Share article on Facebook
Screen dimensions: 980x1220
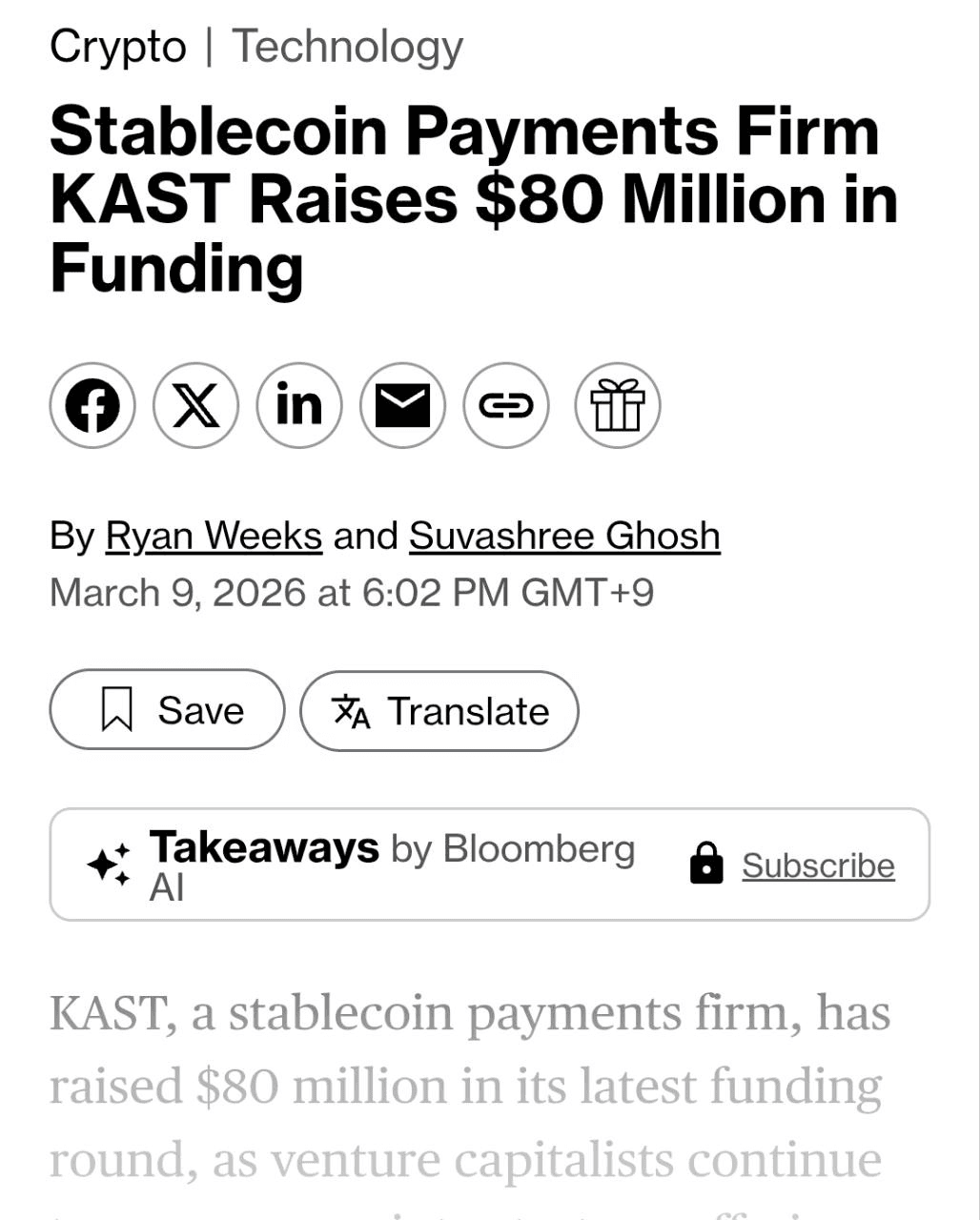click(x=92, y=406)
